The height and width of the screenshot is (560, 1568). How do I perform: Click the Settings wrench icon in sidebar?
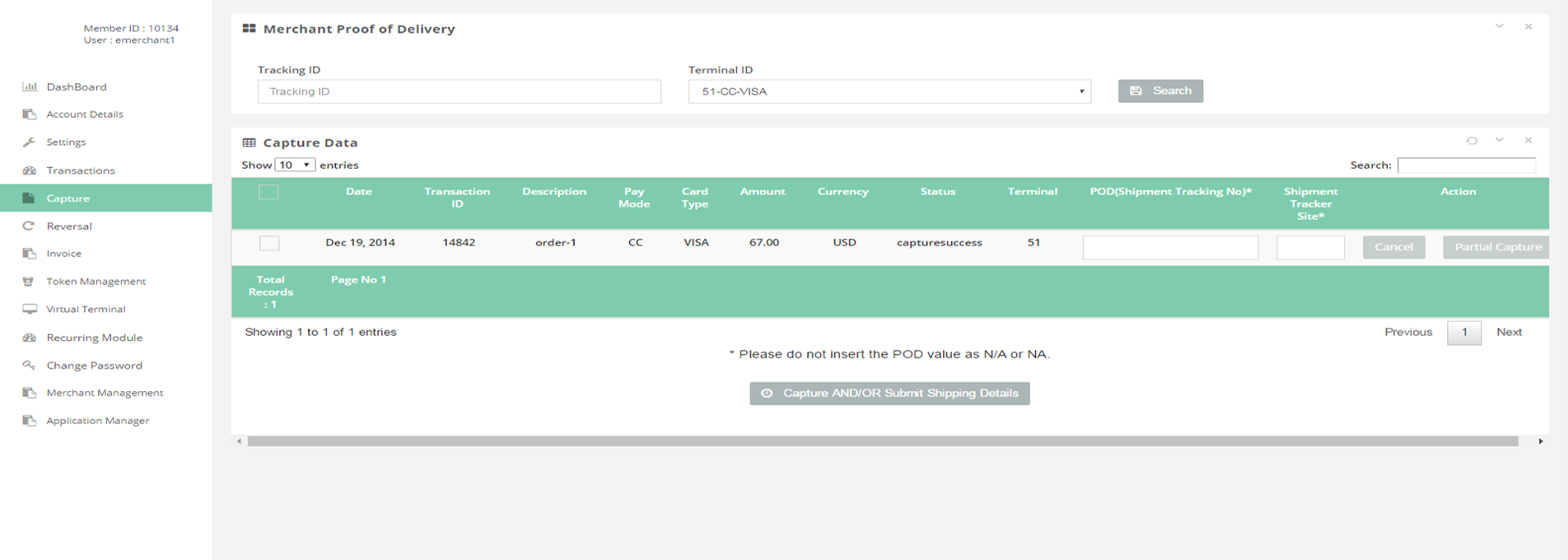(x=30, y=142)
